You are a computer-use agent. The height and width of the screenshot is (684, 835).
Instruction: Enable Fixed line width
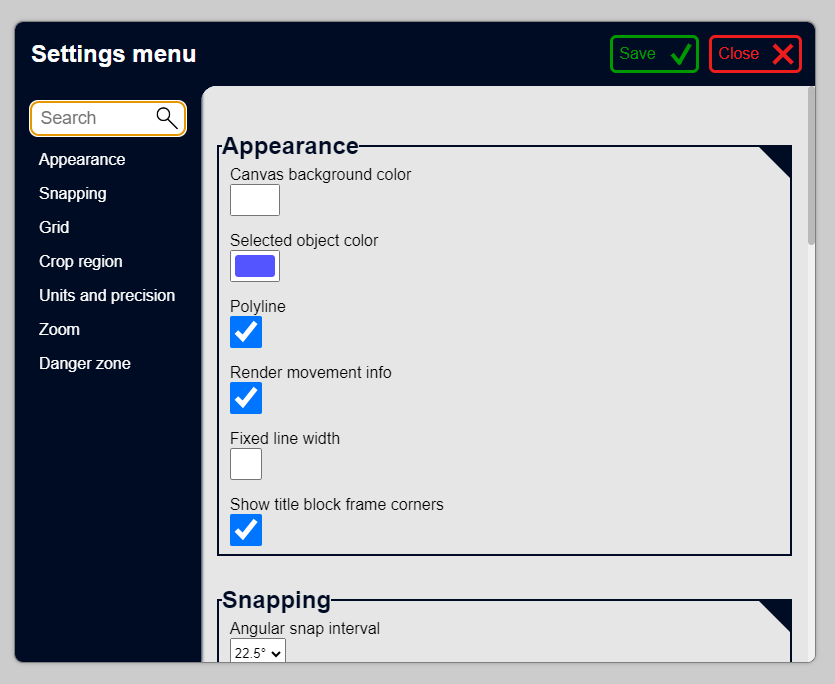pos(246,464)
